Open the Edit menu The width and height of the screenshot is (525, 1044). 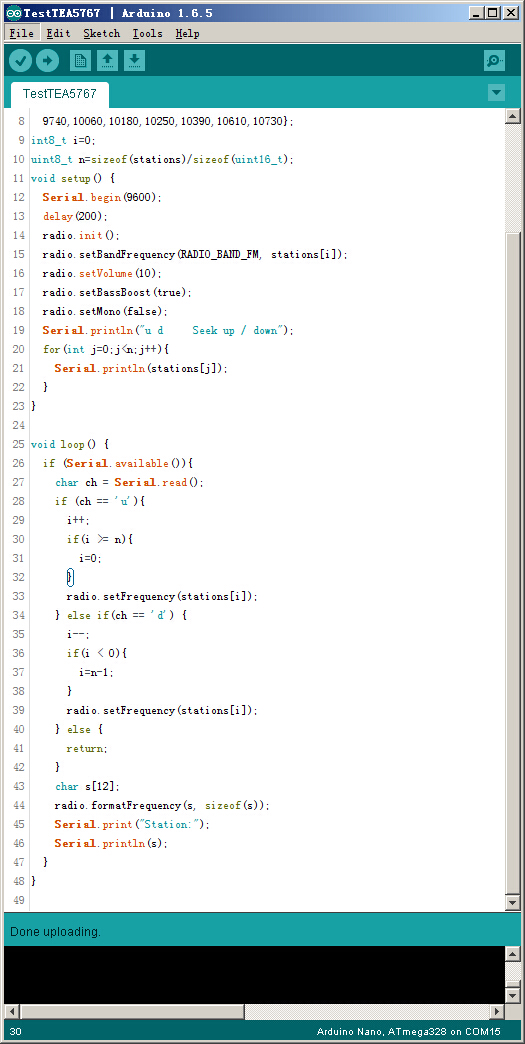(x=58, y=33)
